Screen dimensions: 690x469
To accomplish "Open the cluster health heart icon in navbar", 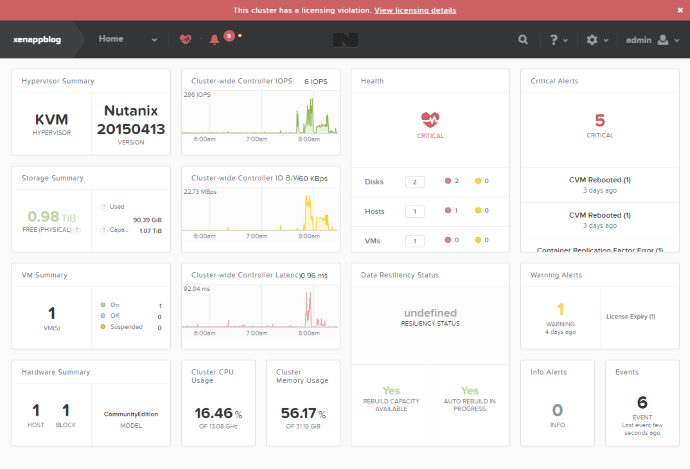I will [186, 40].
